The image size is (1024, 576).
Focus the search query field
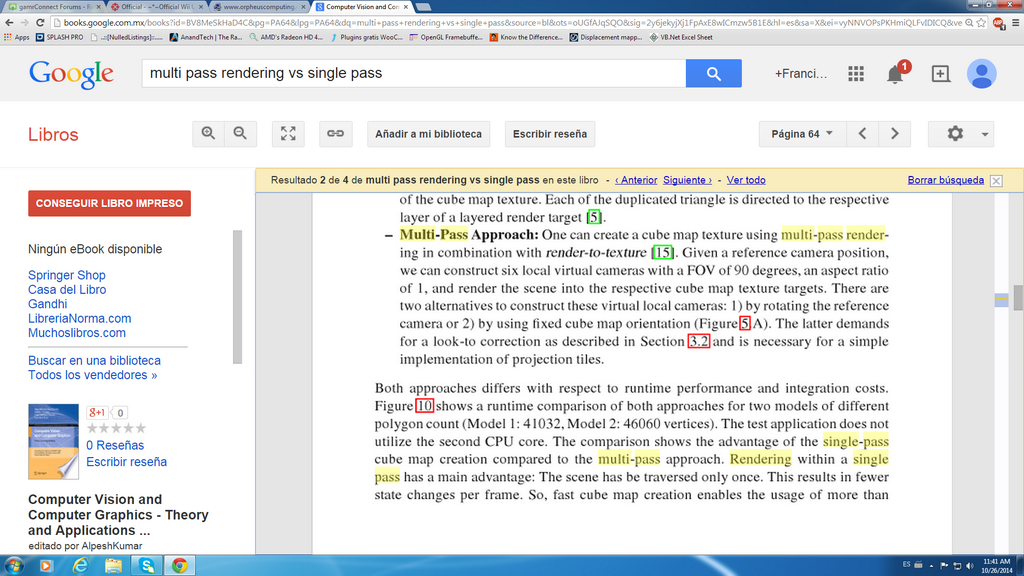(x=413, y=73)
